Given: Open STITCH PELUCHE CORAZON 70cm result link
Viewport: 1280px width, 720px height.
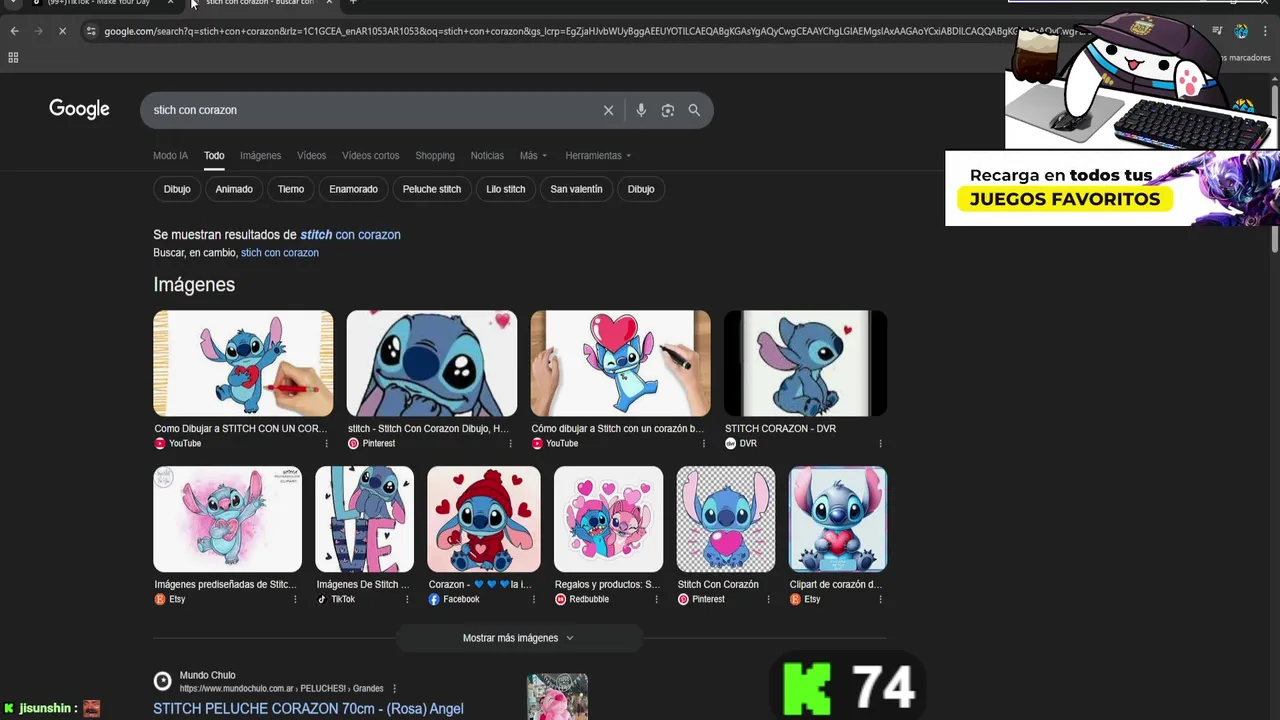Looking at the screenshot, I should (308, 709).
